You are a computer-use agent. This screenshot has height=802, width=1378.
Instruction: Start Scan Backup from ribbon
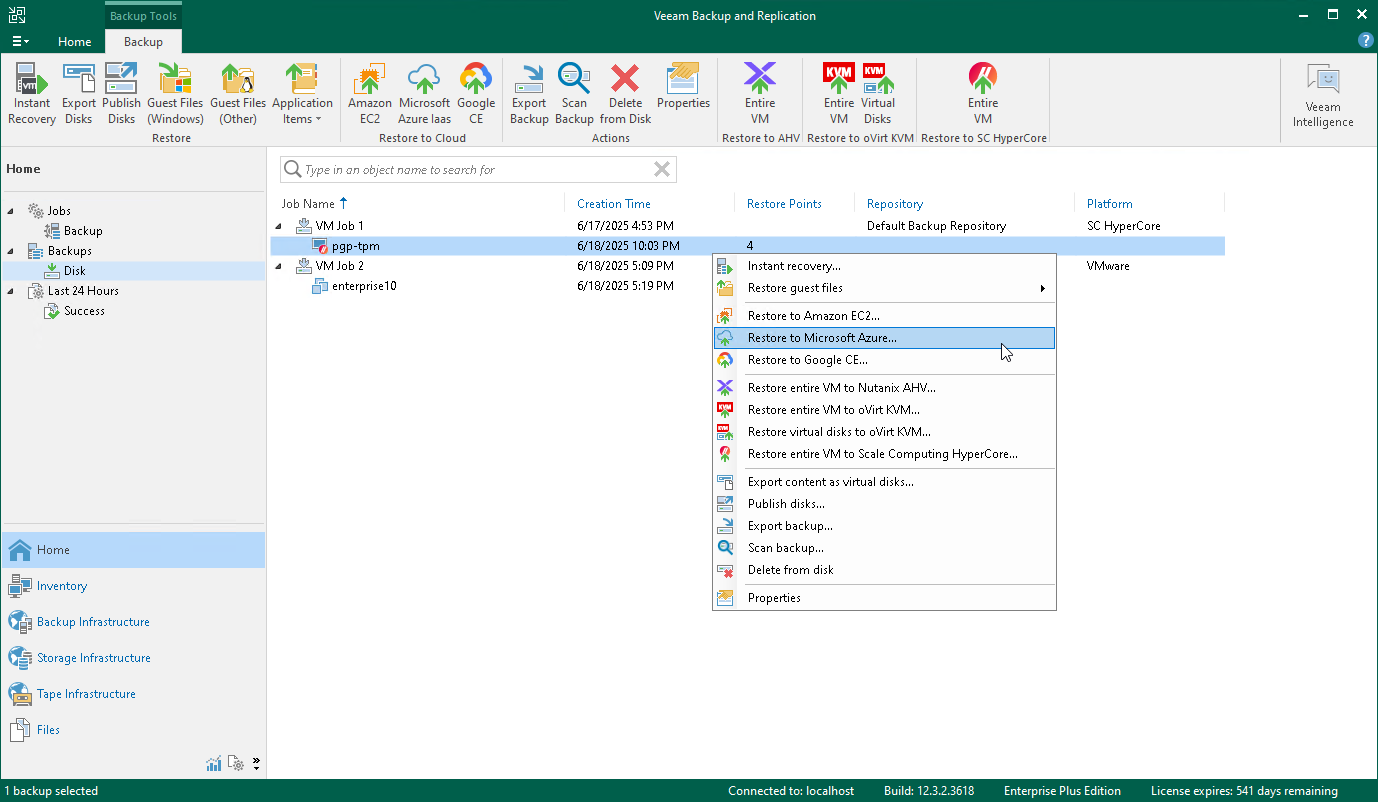coord(574,94)
